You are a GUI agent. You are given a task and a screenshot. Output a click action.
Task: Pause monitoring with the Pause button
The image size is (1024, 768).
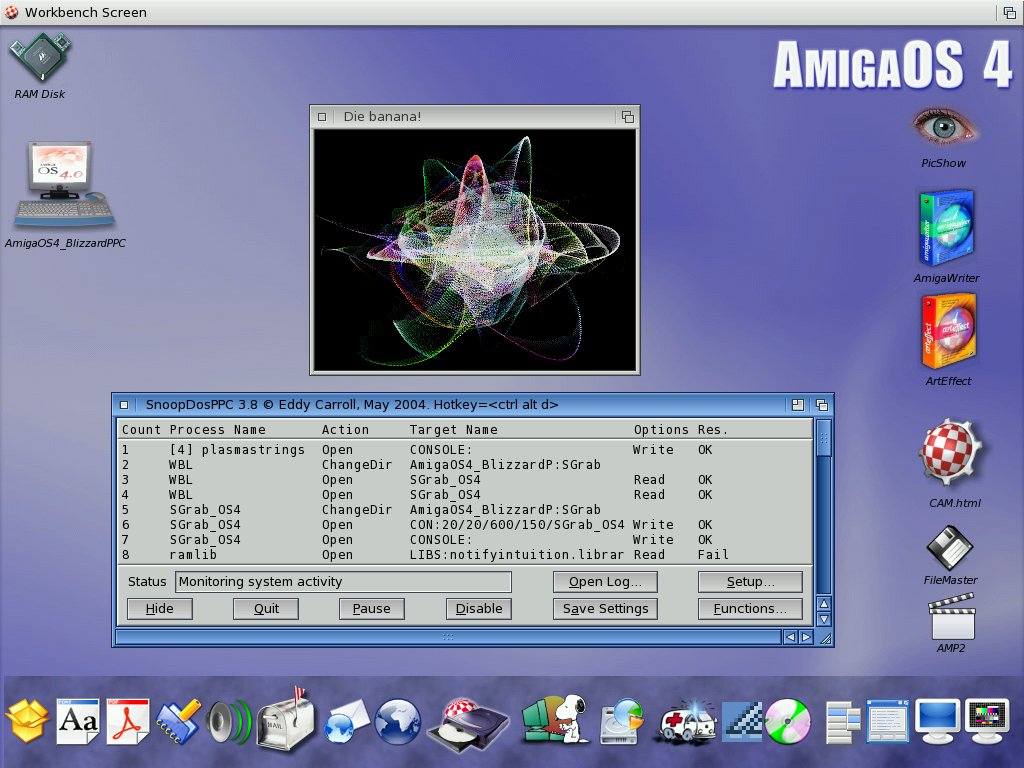372,609
